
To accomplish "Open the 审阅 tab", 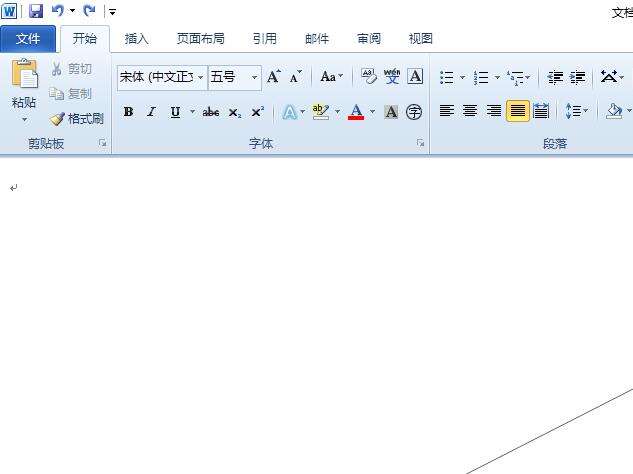I will pyautogui.click(x=369, y=39).
